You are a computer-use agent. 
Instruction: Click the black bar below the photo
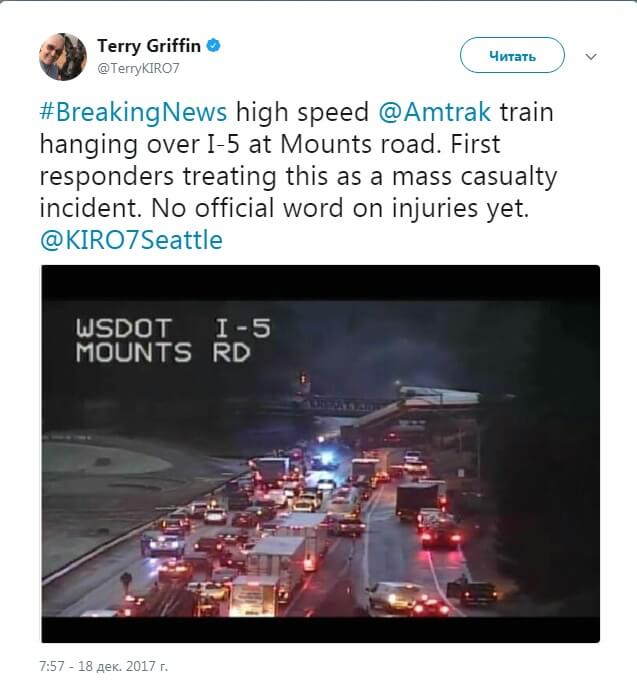(x=321, y=630)
